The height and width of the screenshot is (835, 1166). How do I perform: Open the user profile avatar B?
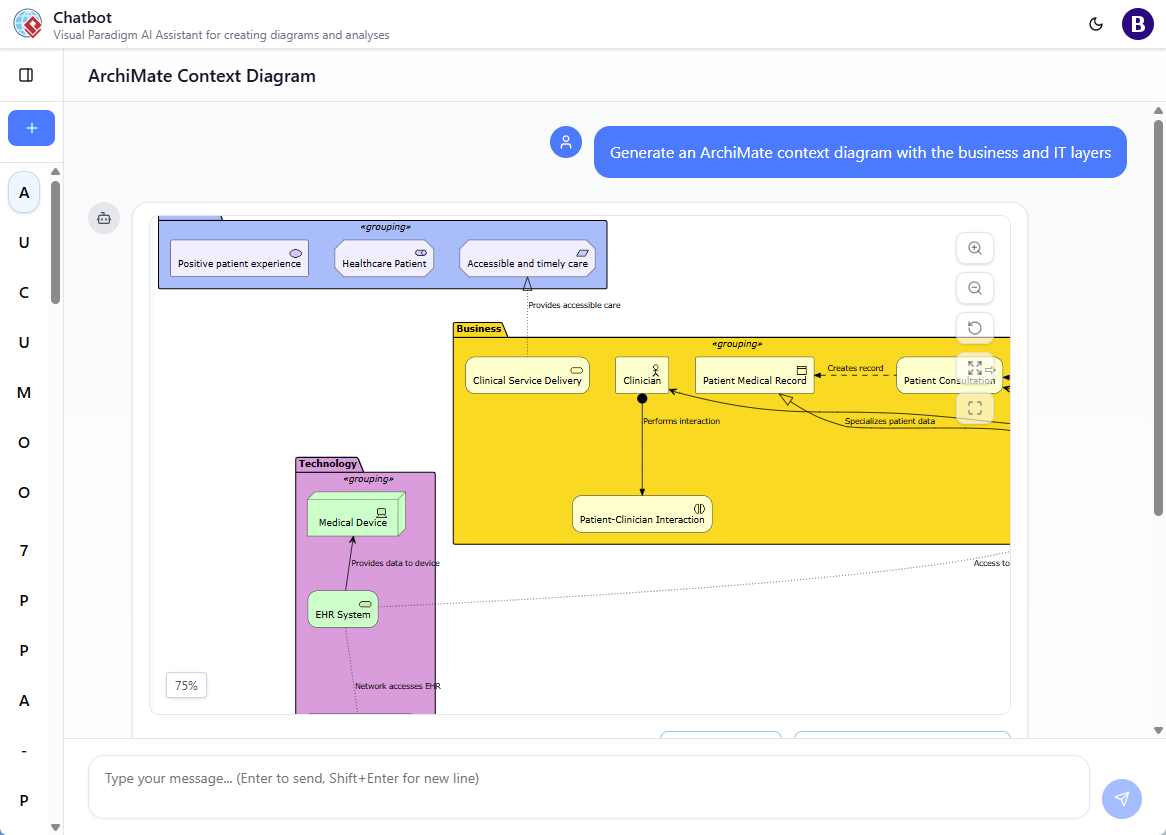[1138, 24]
